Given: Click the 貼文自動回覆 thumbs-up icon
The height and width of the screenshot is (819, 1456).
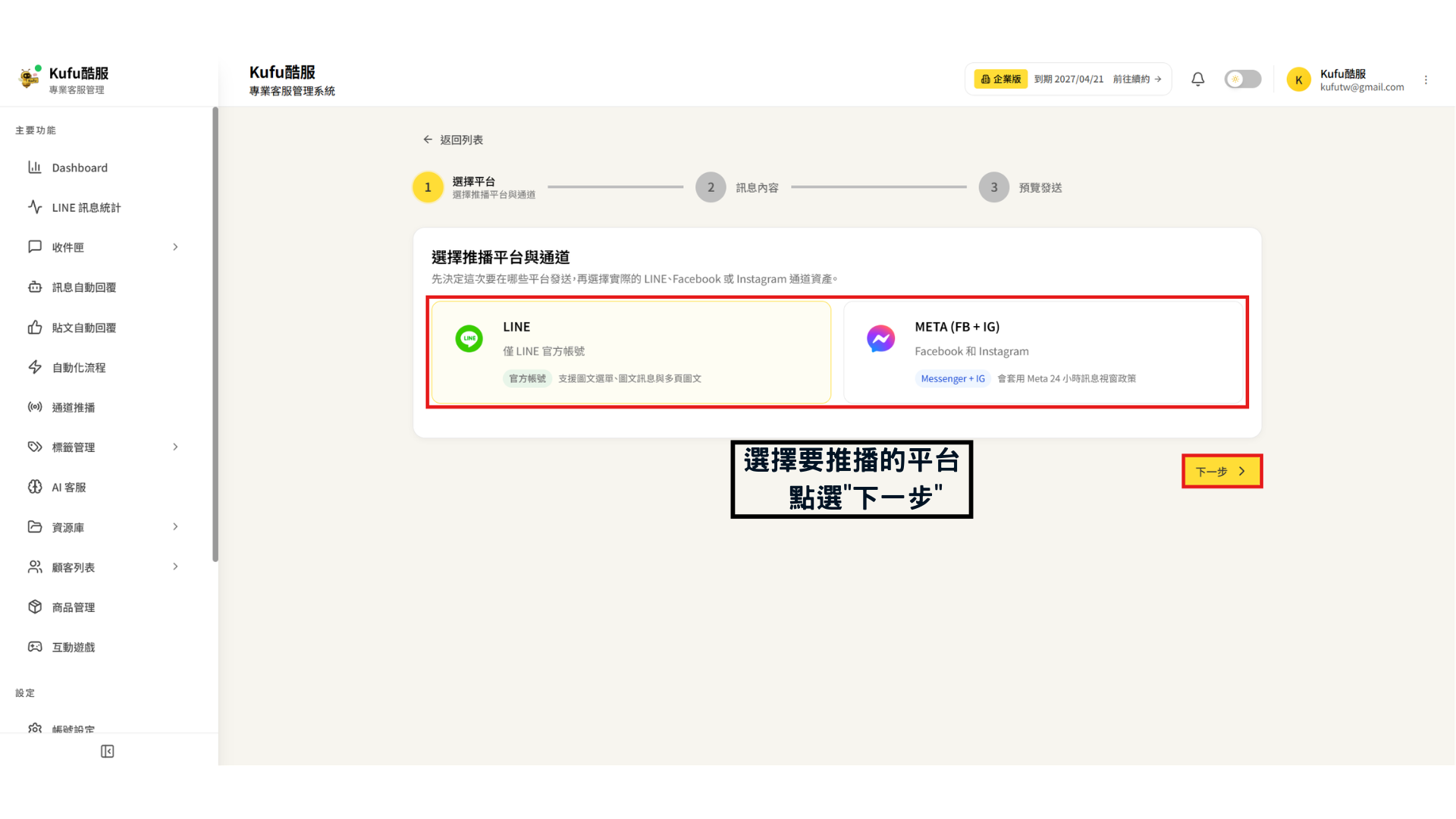Looking at the screenshot, I should [35, 327].
